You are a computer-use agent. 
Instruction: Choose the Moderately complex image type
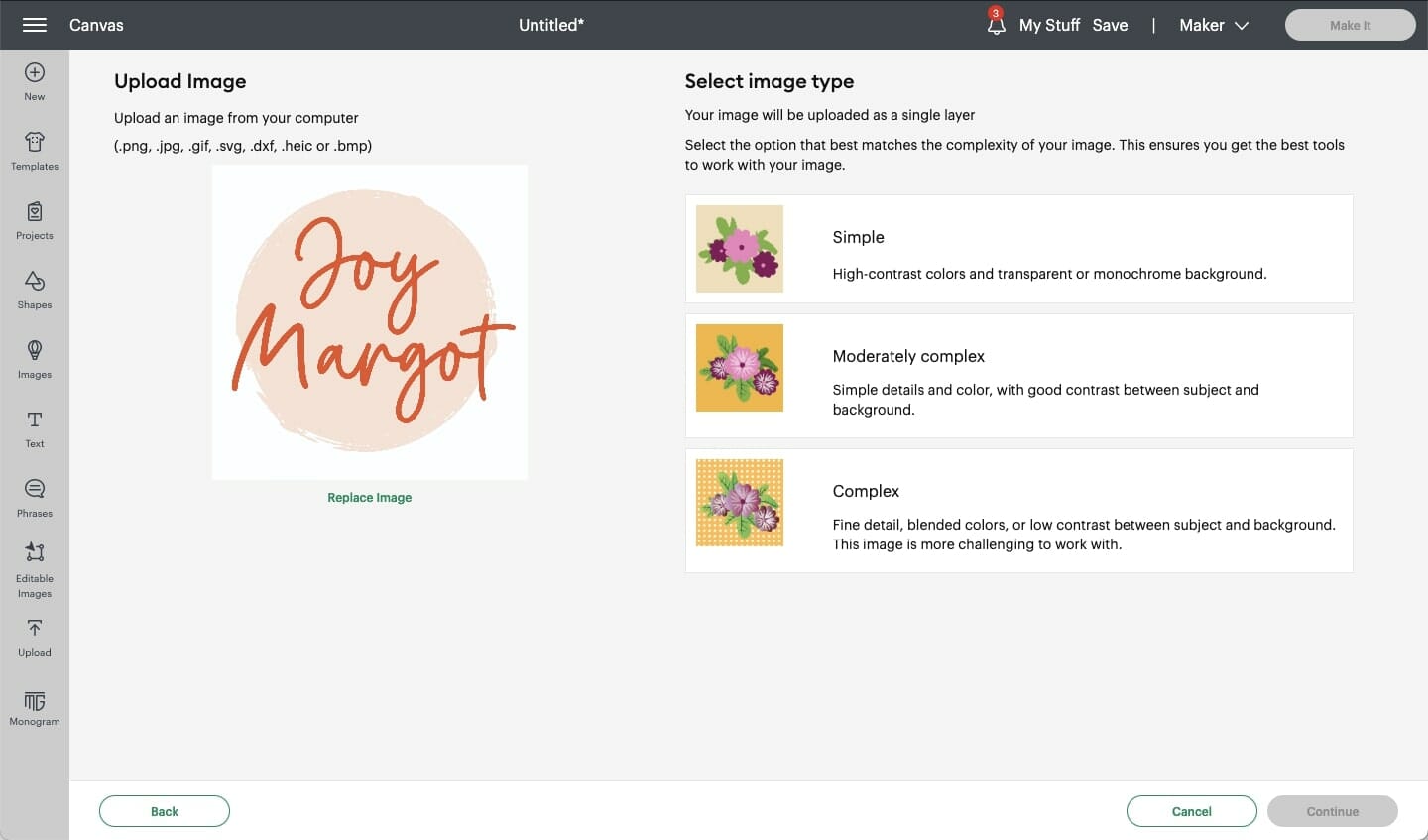(1018, 376)
